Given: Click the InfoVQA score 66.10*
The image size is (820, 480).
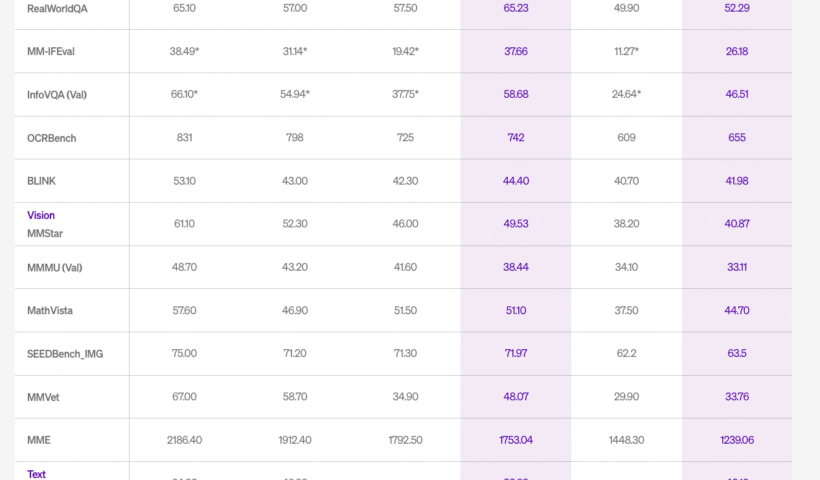Looking at the screenshot, I should pyautogui.click(x=184, y=94).
